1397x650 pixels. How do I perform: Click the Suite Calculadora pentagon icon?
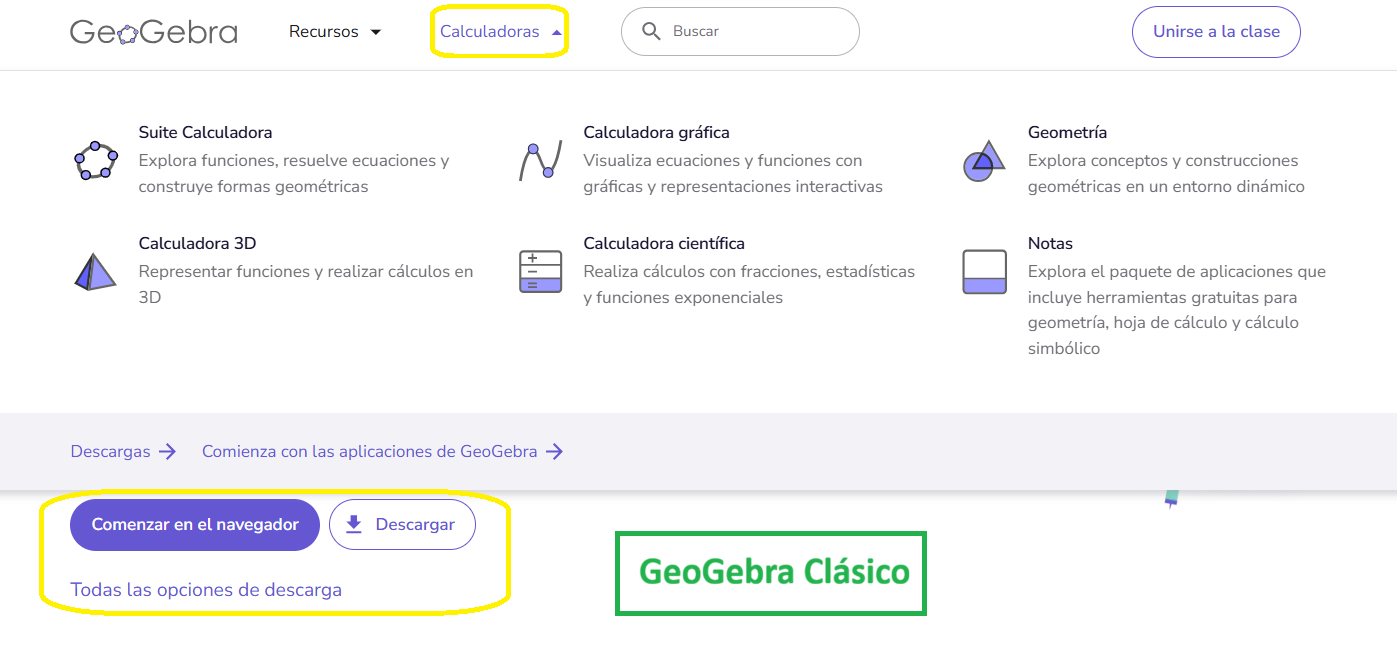point(96,160)
